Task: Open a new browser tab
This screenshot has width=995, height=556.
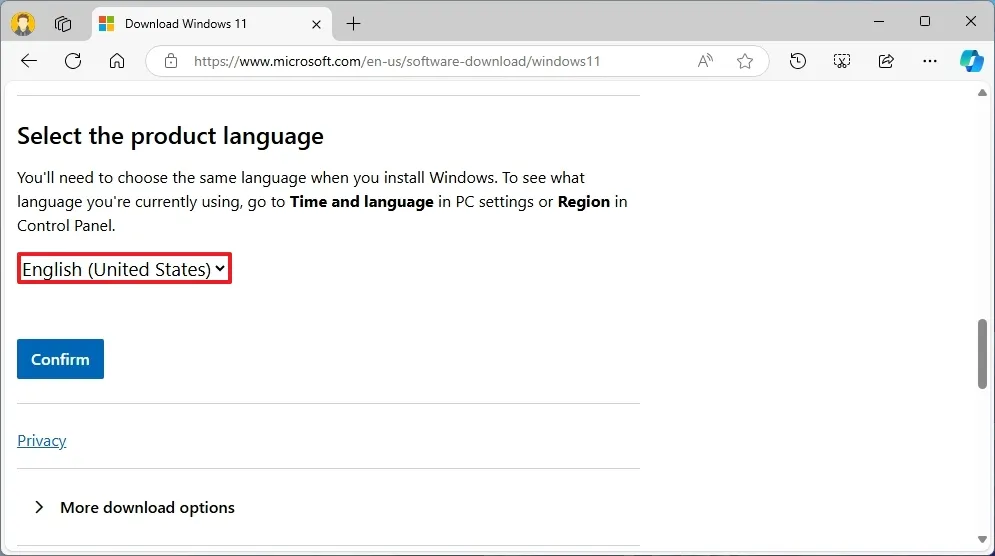Action: [353, 23]
